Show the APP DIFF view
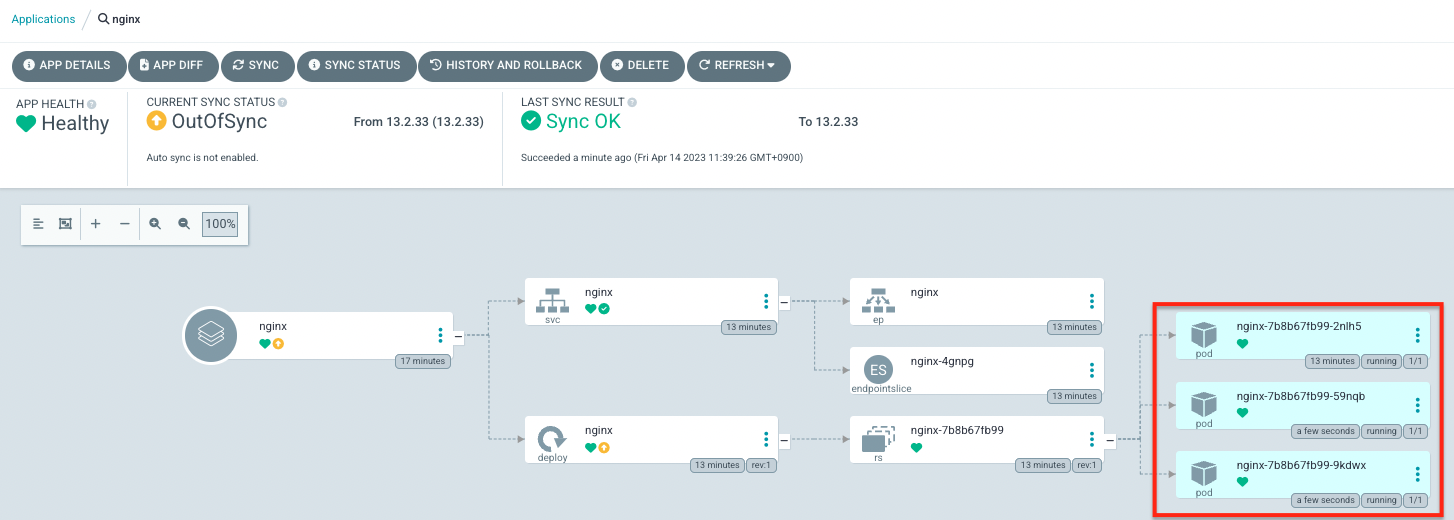This screenshot has height=520, width=1454. click(x=173, y=65)
